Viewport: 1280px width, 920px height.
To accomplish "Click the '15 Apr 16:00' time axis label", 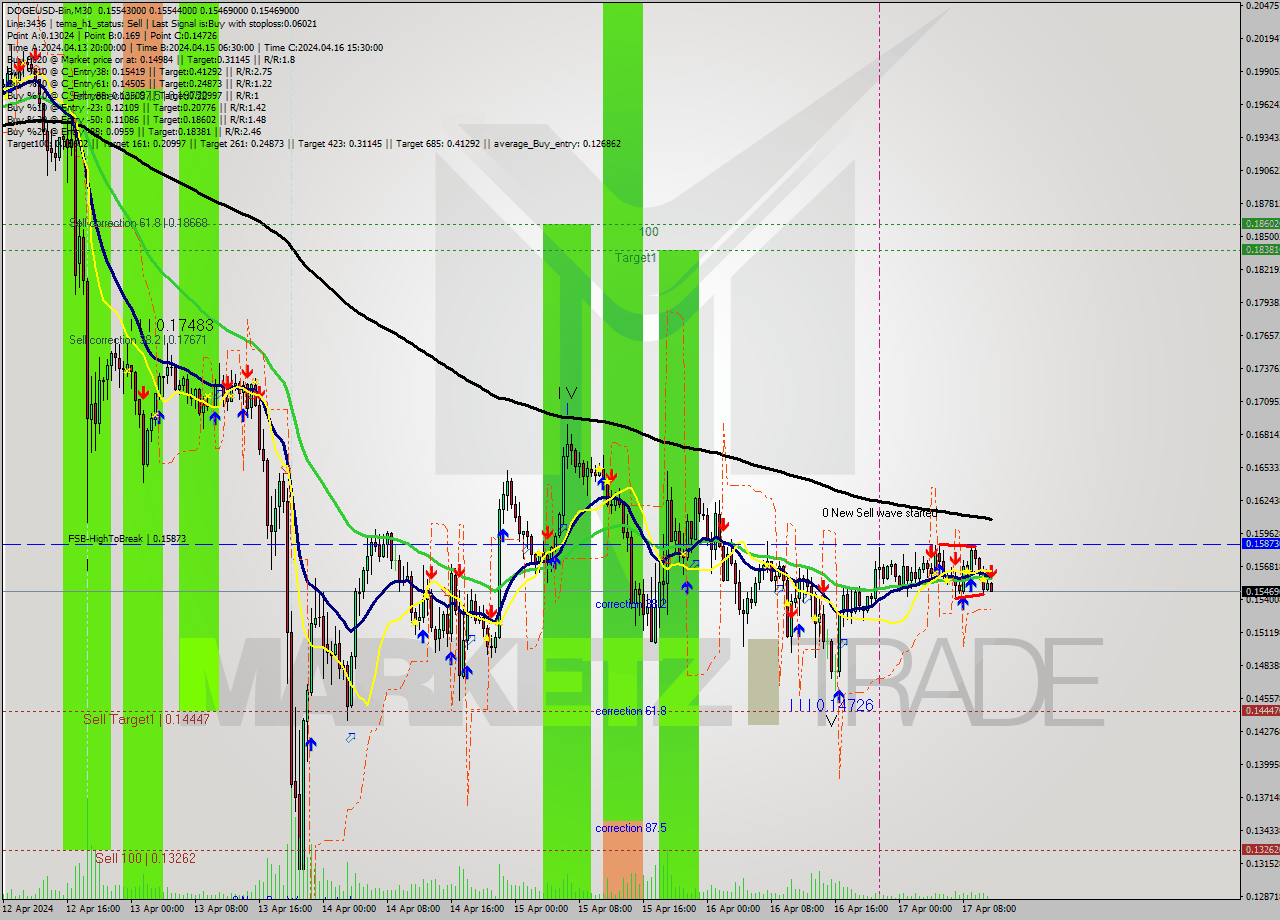I will (669, 909).
